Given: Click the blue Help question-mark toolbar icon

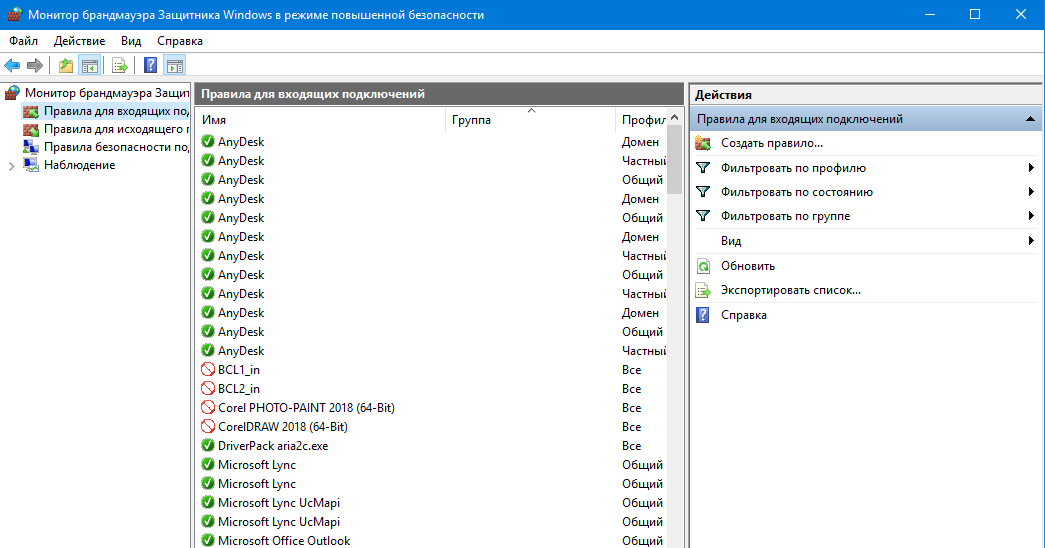Looking at the screenshot, I should [x=150, y=66].
